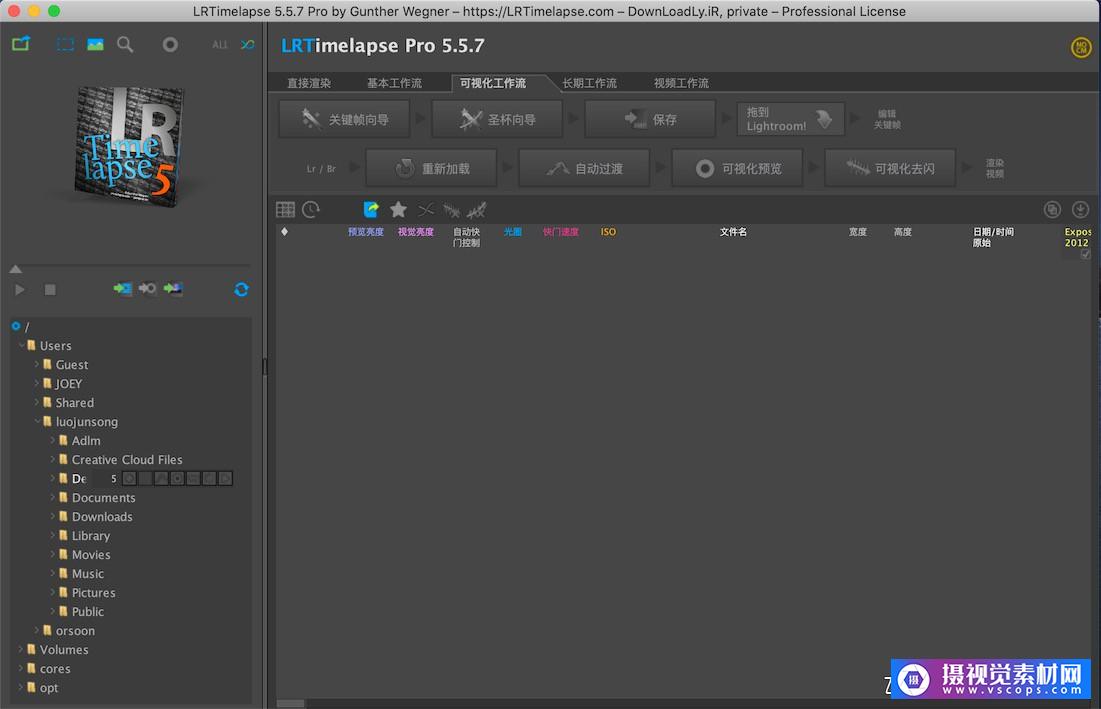
Task: Select the 可视化工作流 tab
Action: pos(493,83)
